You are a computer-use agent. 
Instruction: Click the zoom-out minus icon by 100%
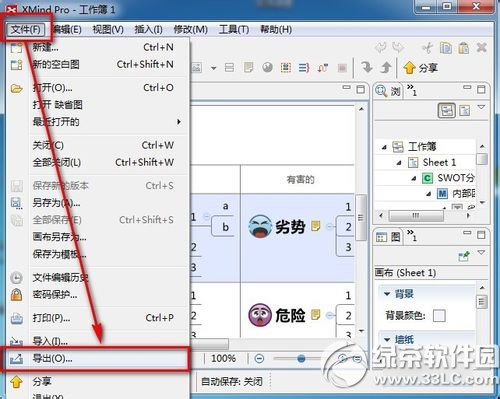(x=259, y=359)
